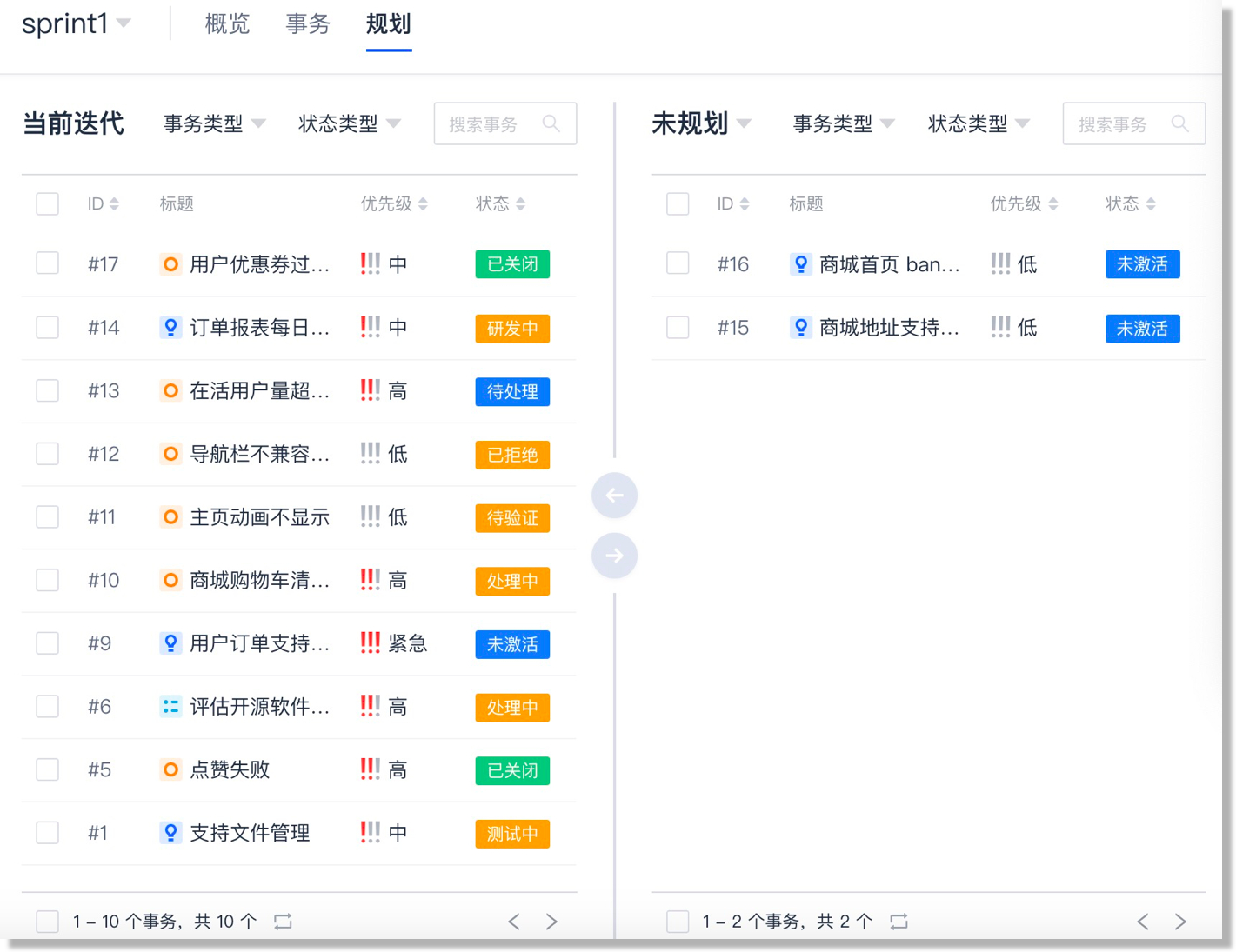The image size is (1236, 952).
Task: Check the box for issue #16
Action: pyautogui.click(x=678, y=263)
